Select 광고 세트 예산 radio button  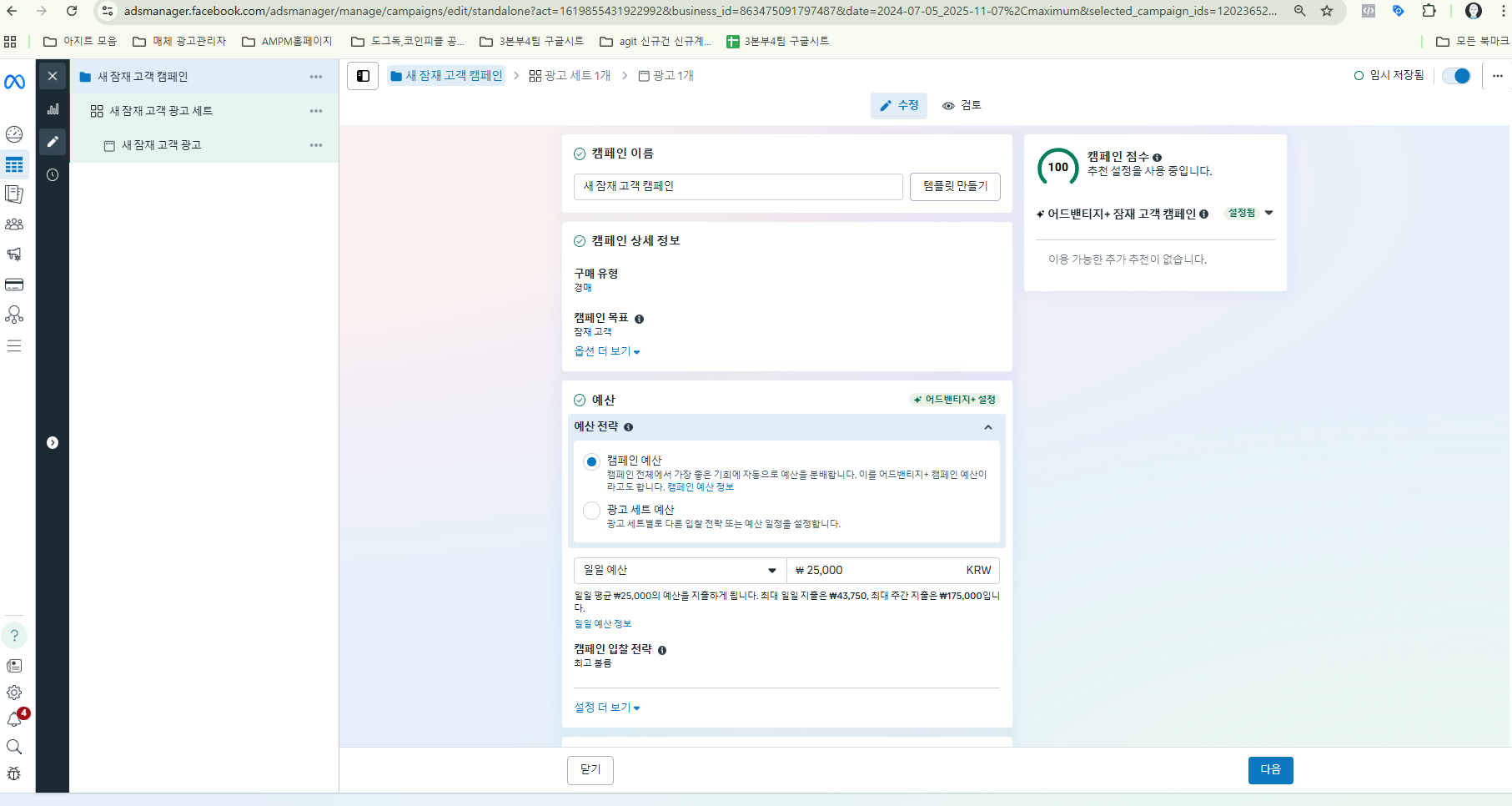[x=591, y=511]
